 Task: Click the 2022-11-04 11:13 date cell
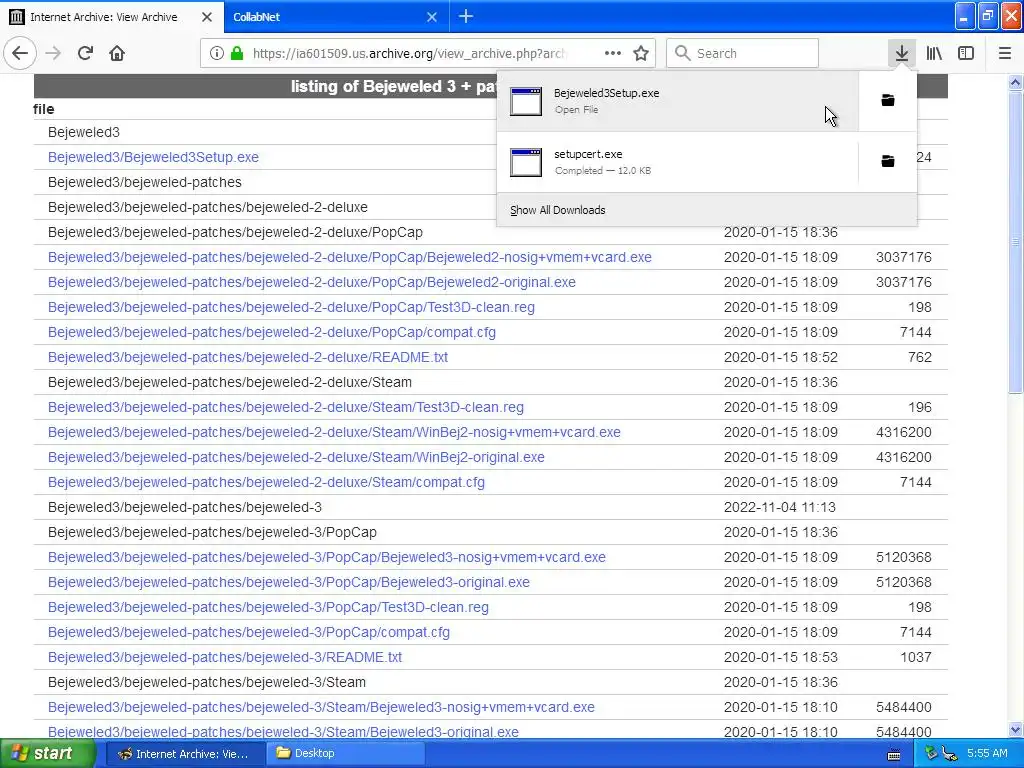pos(780,507)
